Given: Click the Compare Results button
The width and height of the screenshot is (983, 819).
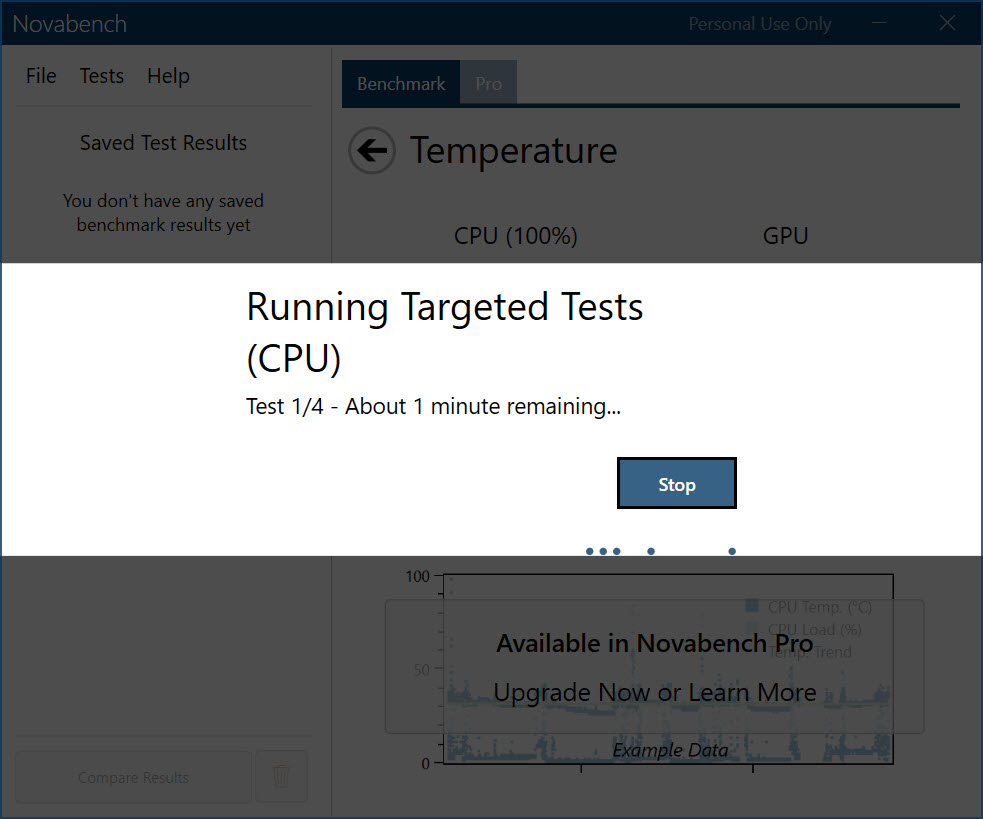Looking at the screenshot, I should [133, 777].
